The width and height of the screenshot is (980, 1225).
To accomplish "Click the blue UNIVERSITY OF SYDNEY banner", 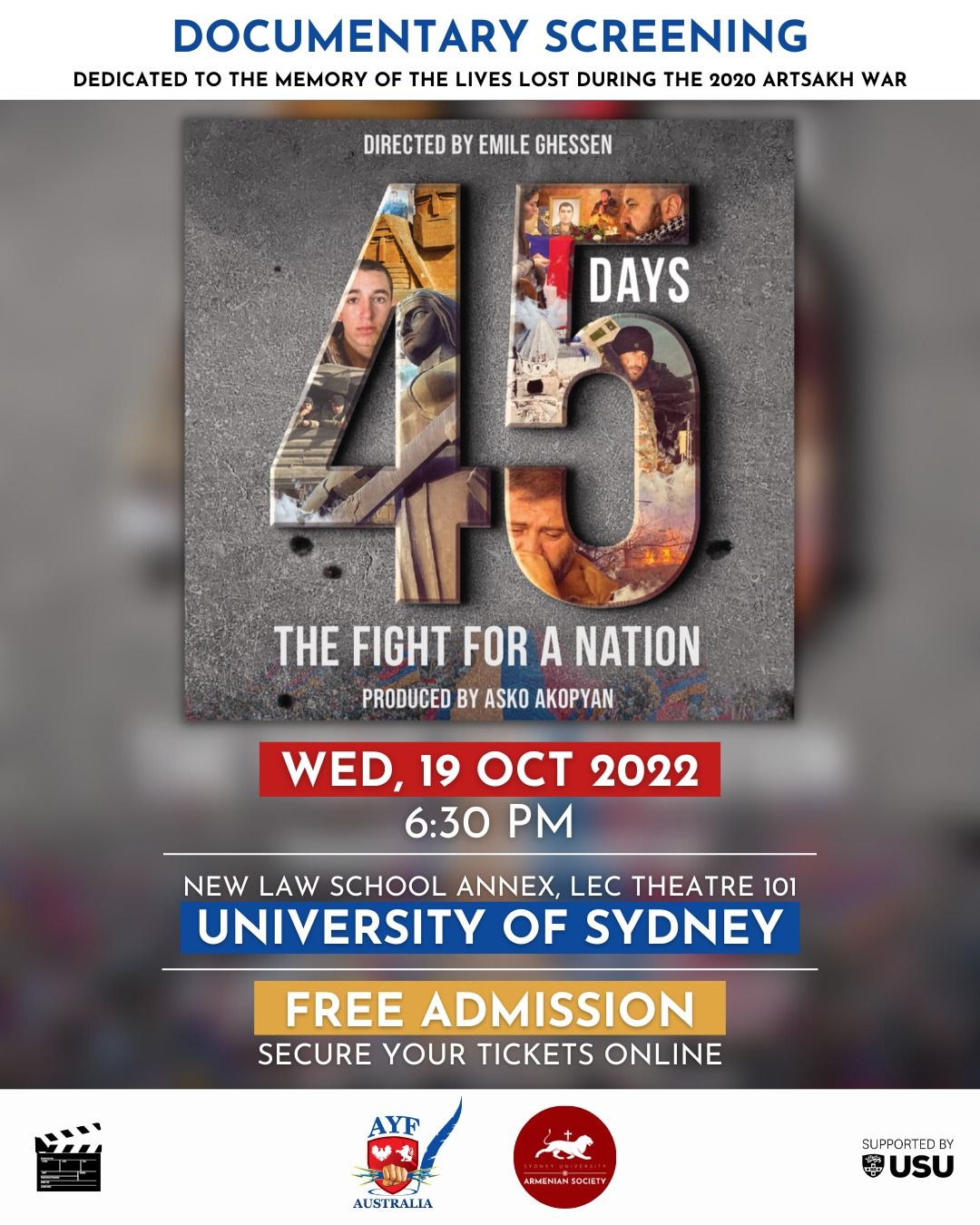I will tap(490, 927).
